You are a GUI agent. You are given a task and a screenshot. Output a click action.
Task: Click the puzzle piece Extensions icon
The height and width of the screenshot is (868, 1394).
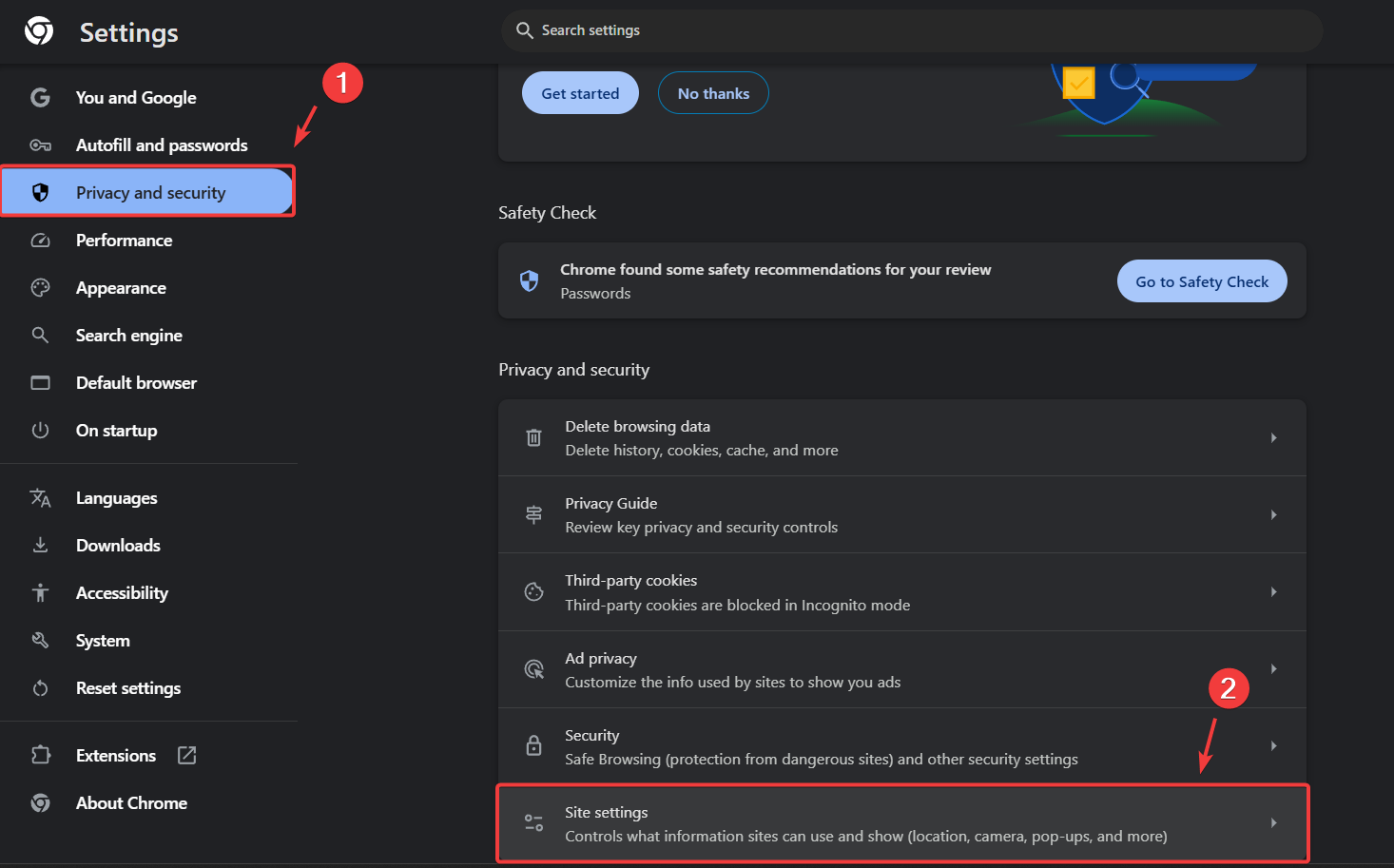pos(40,756)
